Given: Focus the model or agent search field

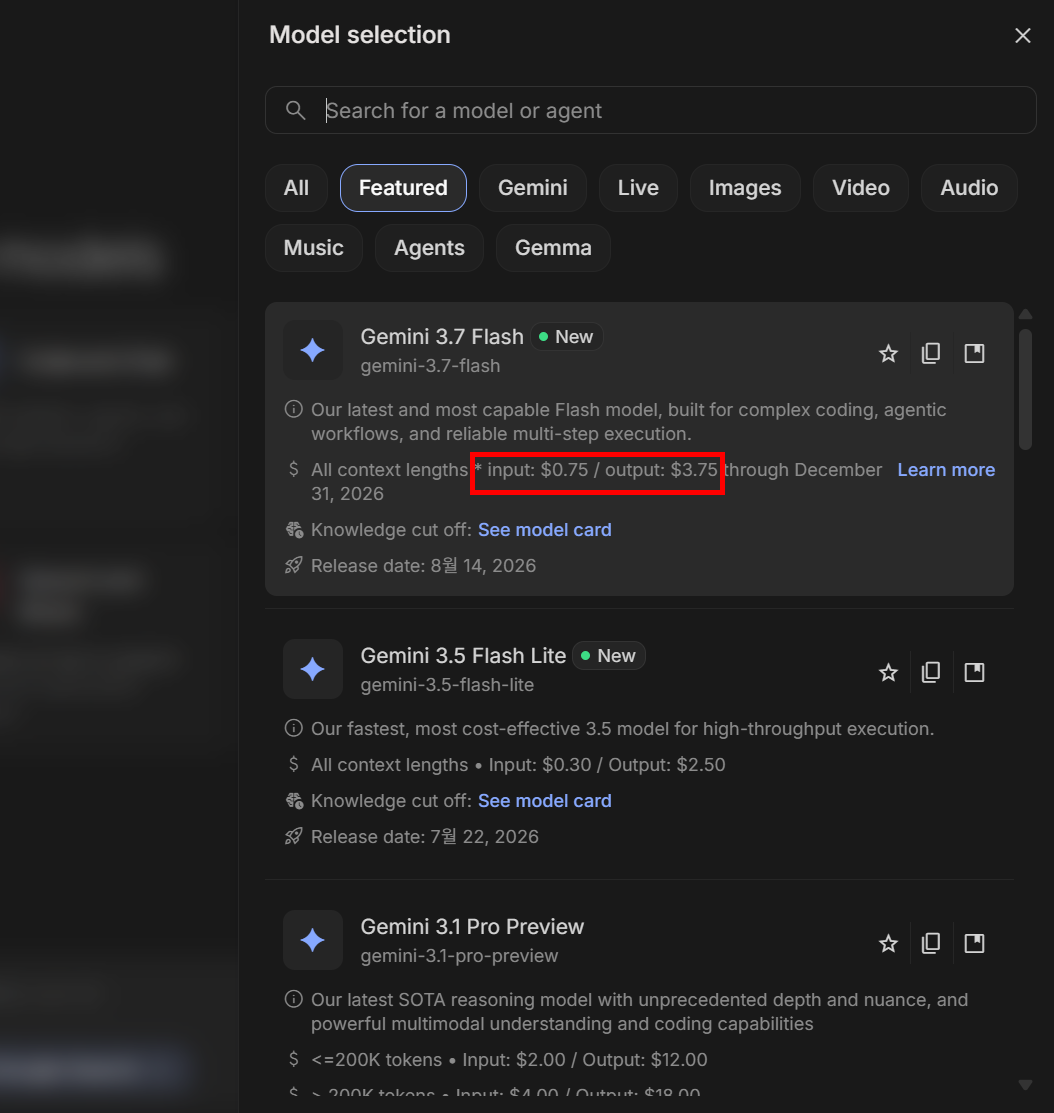Looking at the screenshot, I should pos(651,110).
